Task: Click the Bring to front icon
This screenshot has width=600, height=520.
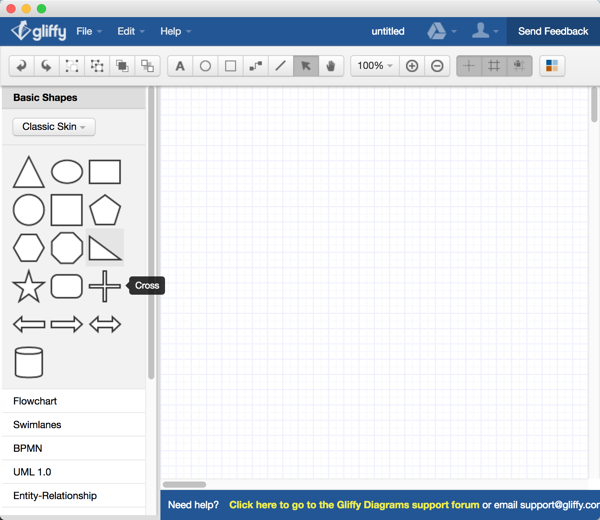Action: pos(122,66)
